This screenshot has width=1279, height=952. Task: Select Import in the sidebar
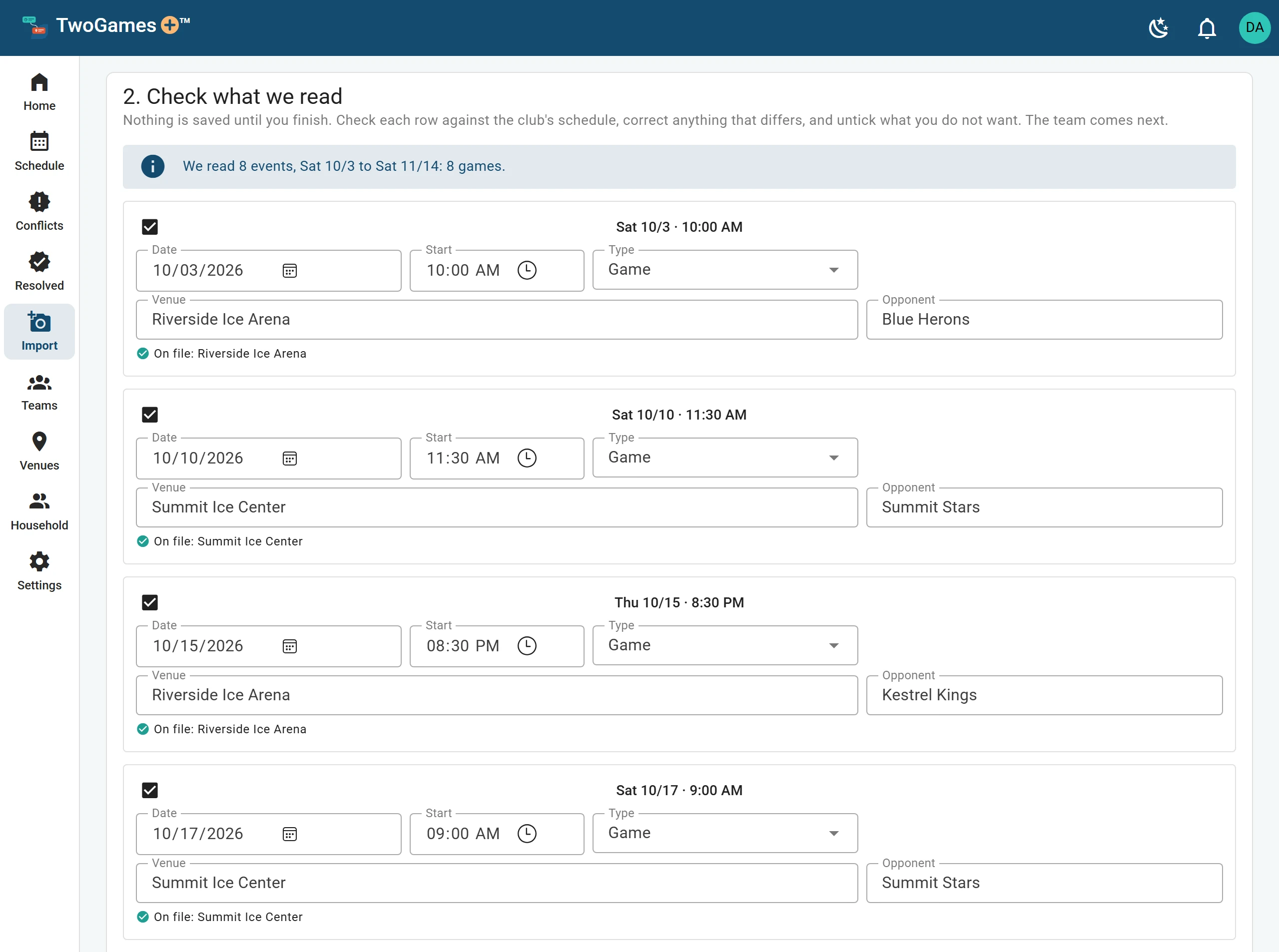point(39,332)
